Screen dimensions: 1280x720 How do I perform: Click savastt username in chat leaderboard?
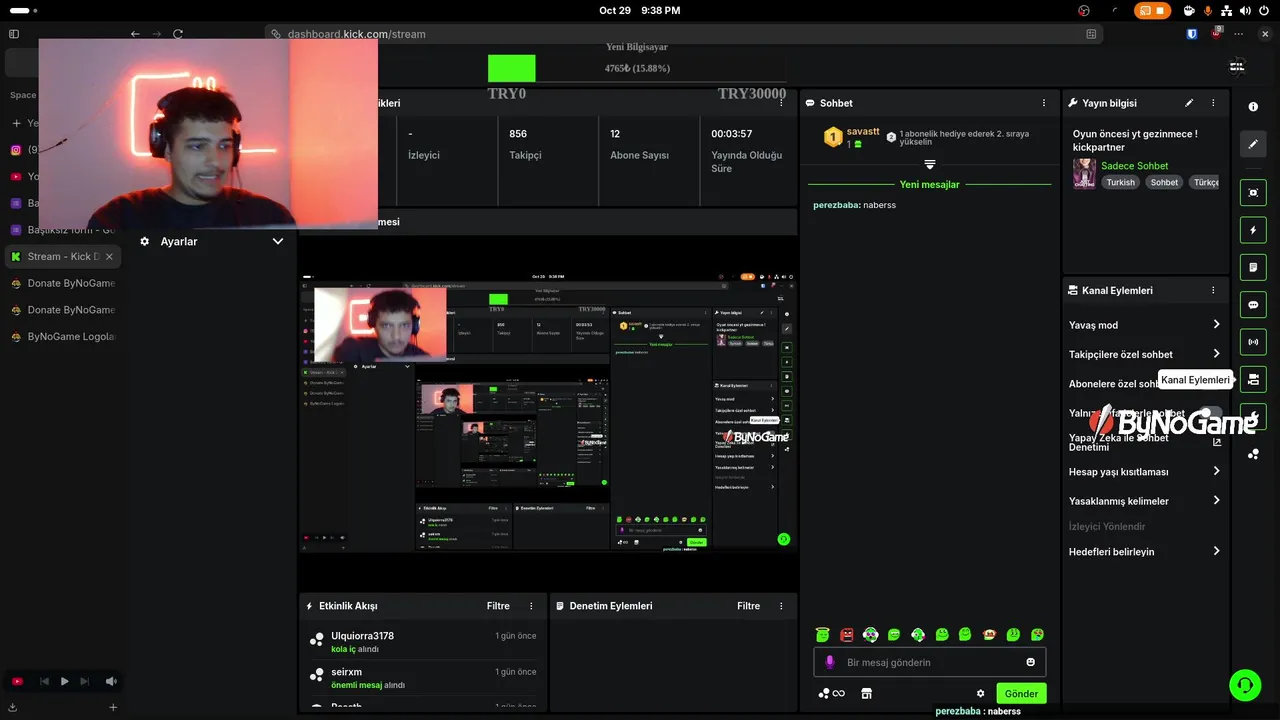(863, 131)
